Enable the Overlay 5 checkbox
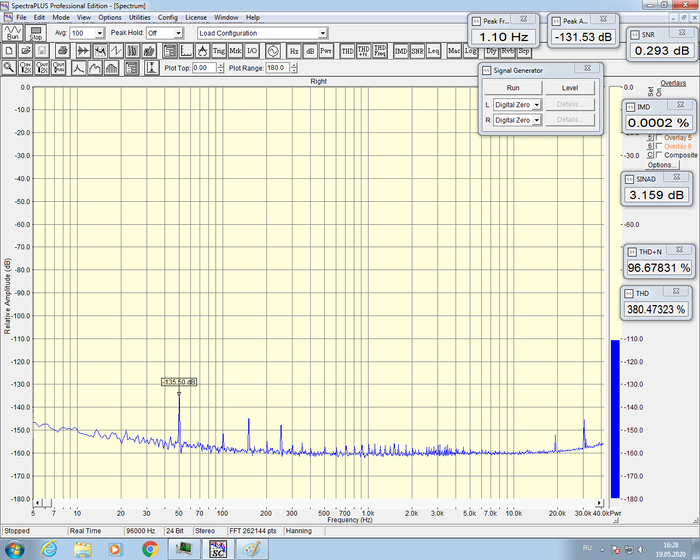The width and height of the screenshot is (700, 560). [x=657, y=138]
